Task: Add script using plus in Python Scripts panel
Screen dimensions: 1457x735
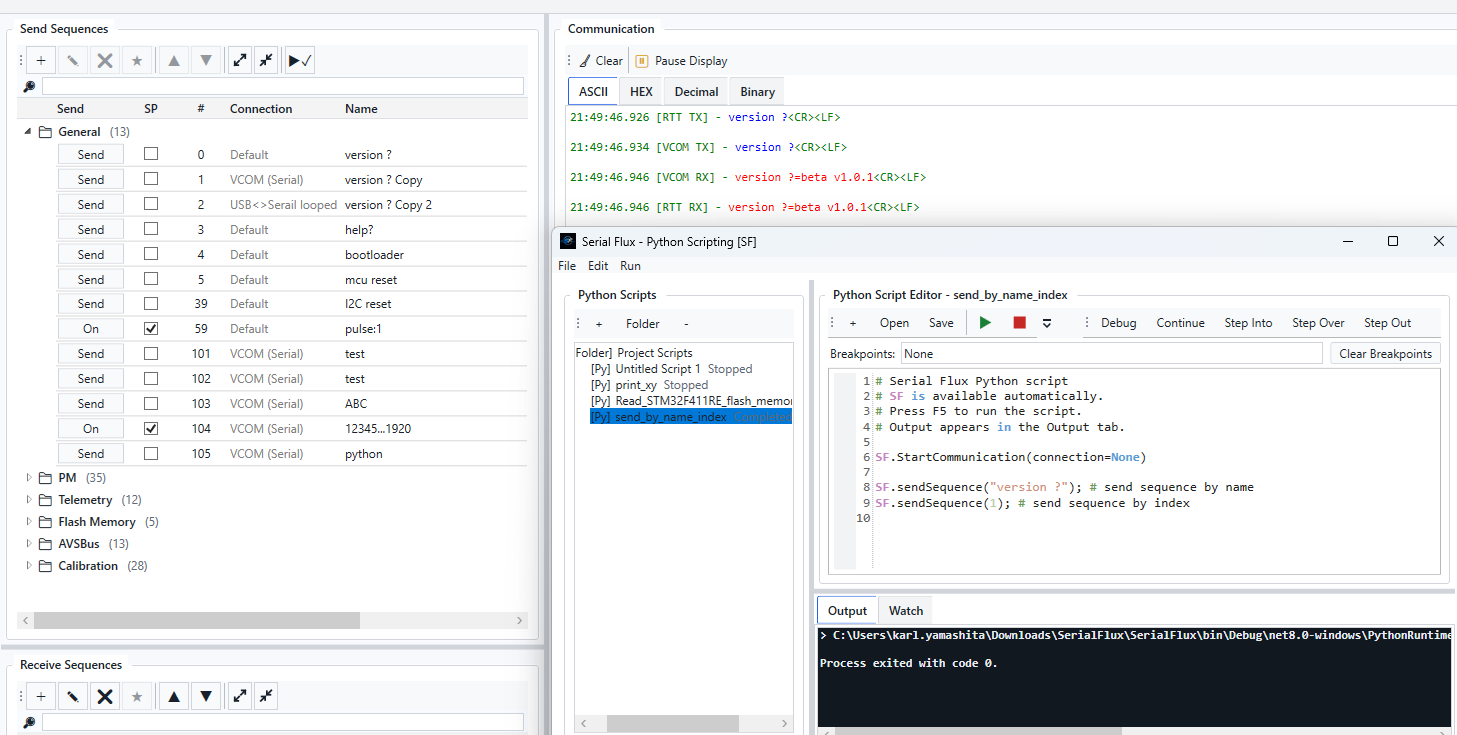Action: coord(599,324)
